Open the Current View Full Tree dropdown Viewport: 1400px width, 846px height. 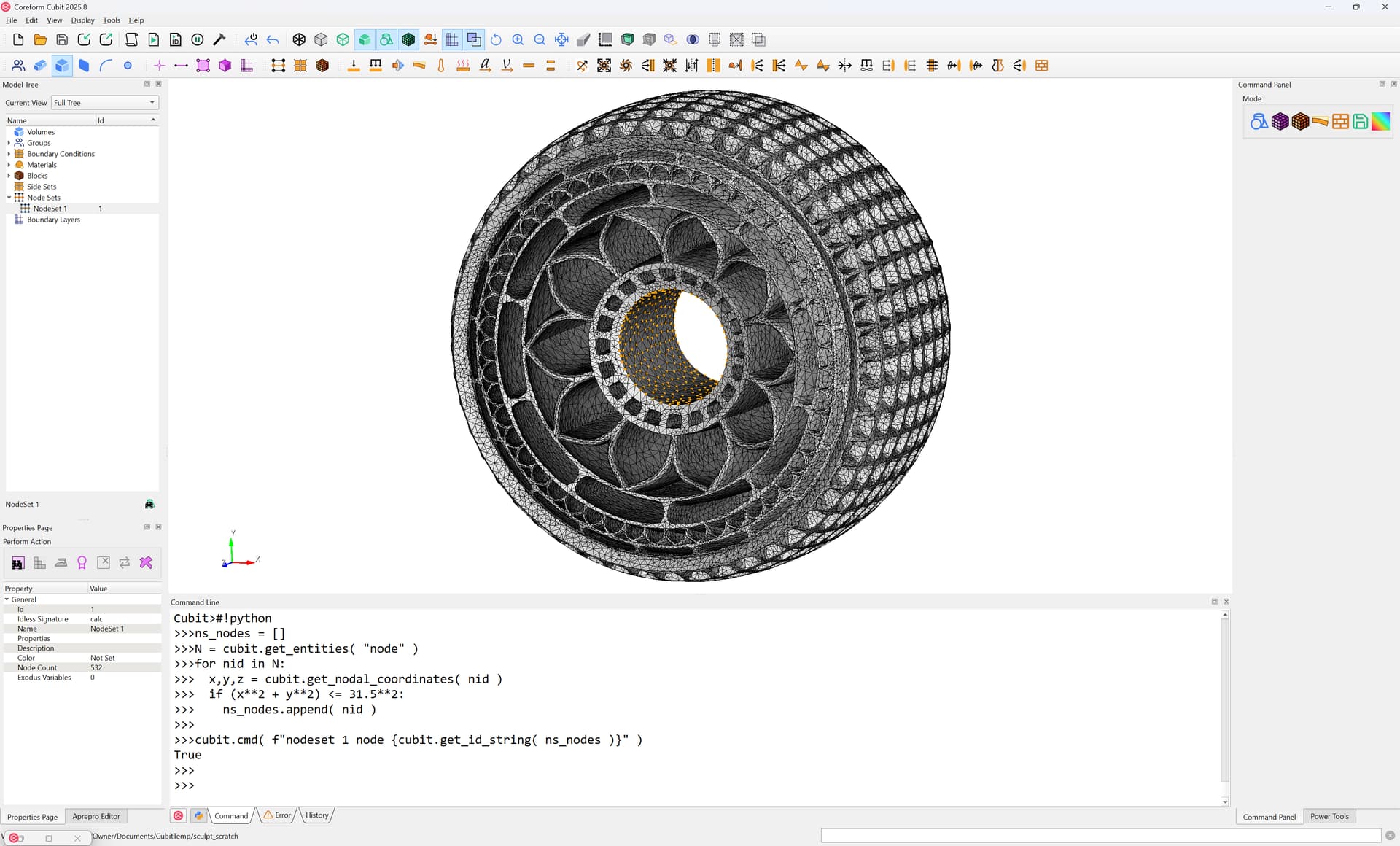105,103
